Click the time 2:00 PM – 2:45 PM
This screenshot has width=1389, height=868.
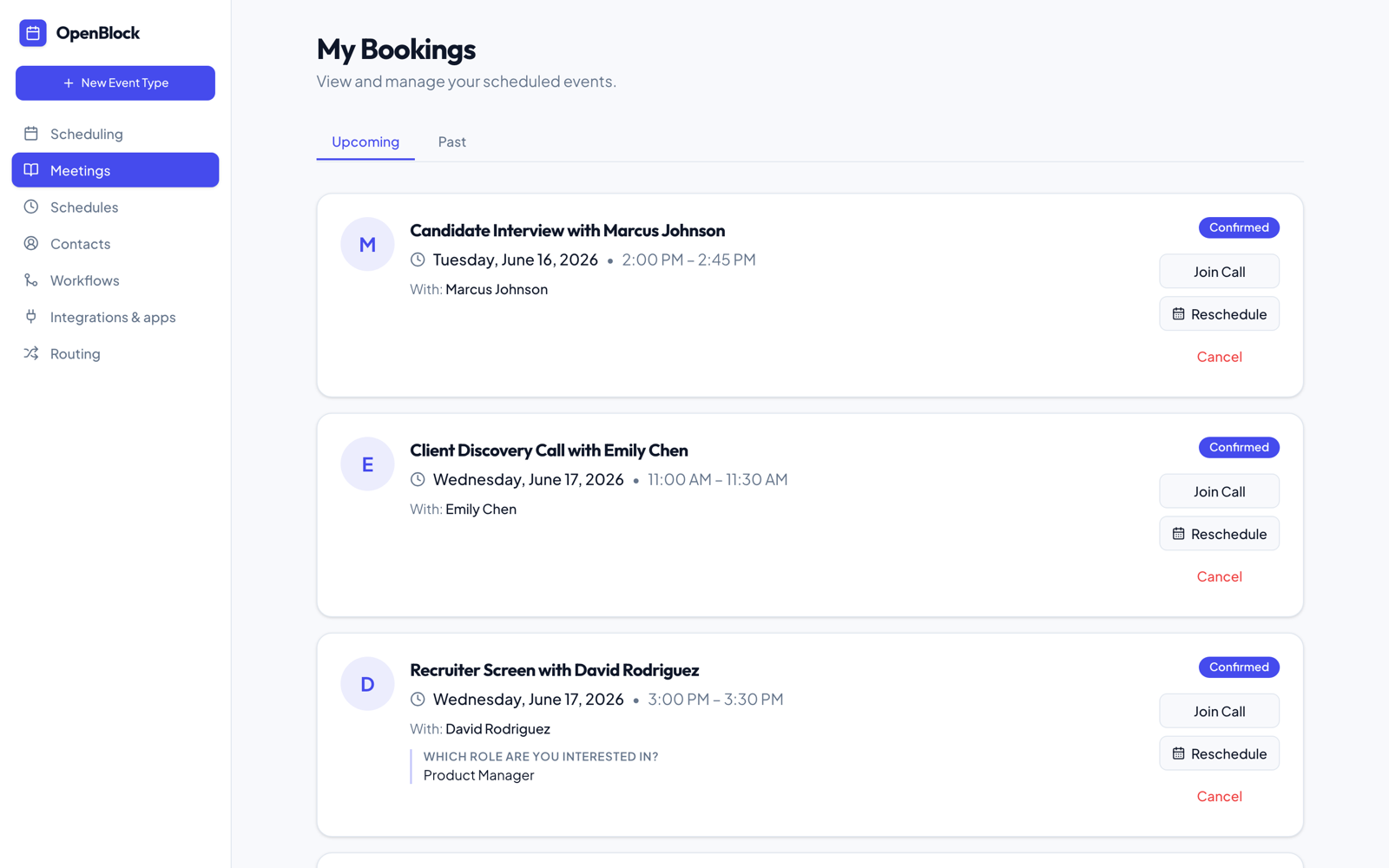[688, 260]
